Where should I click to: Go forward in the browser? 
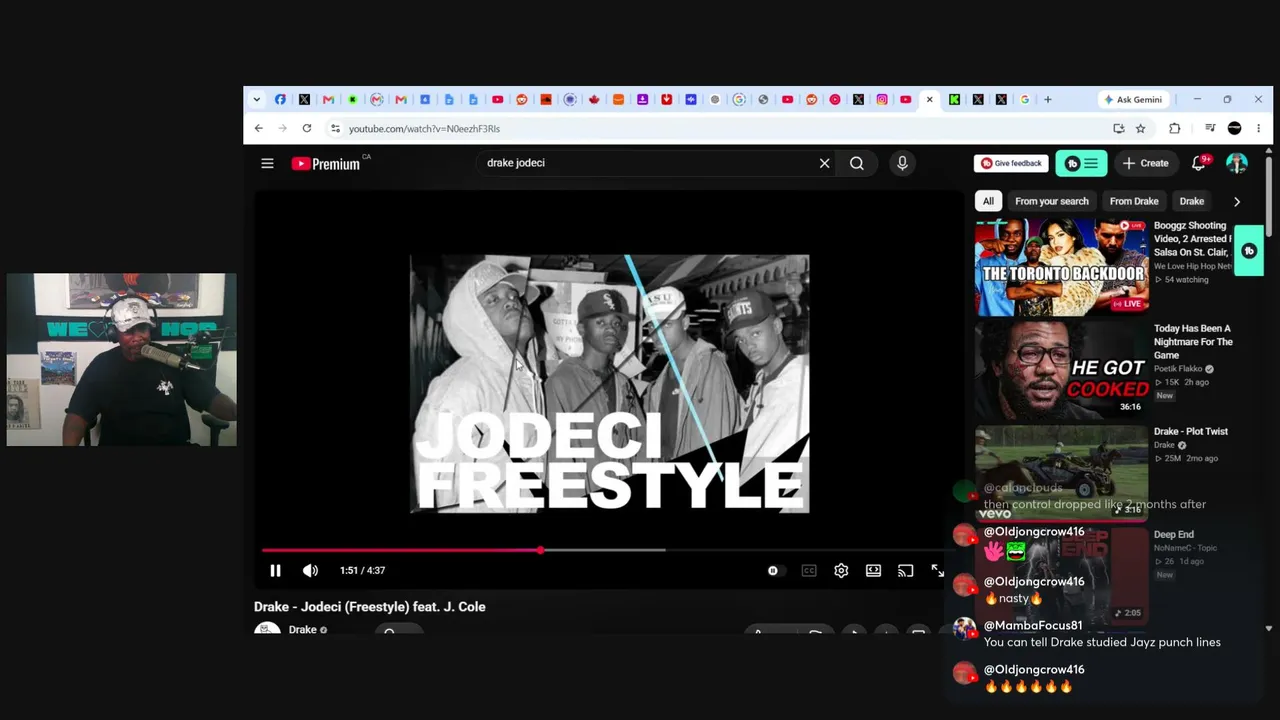[x=282, y=128]
